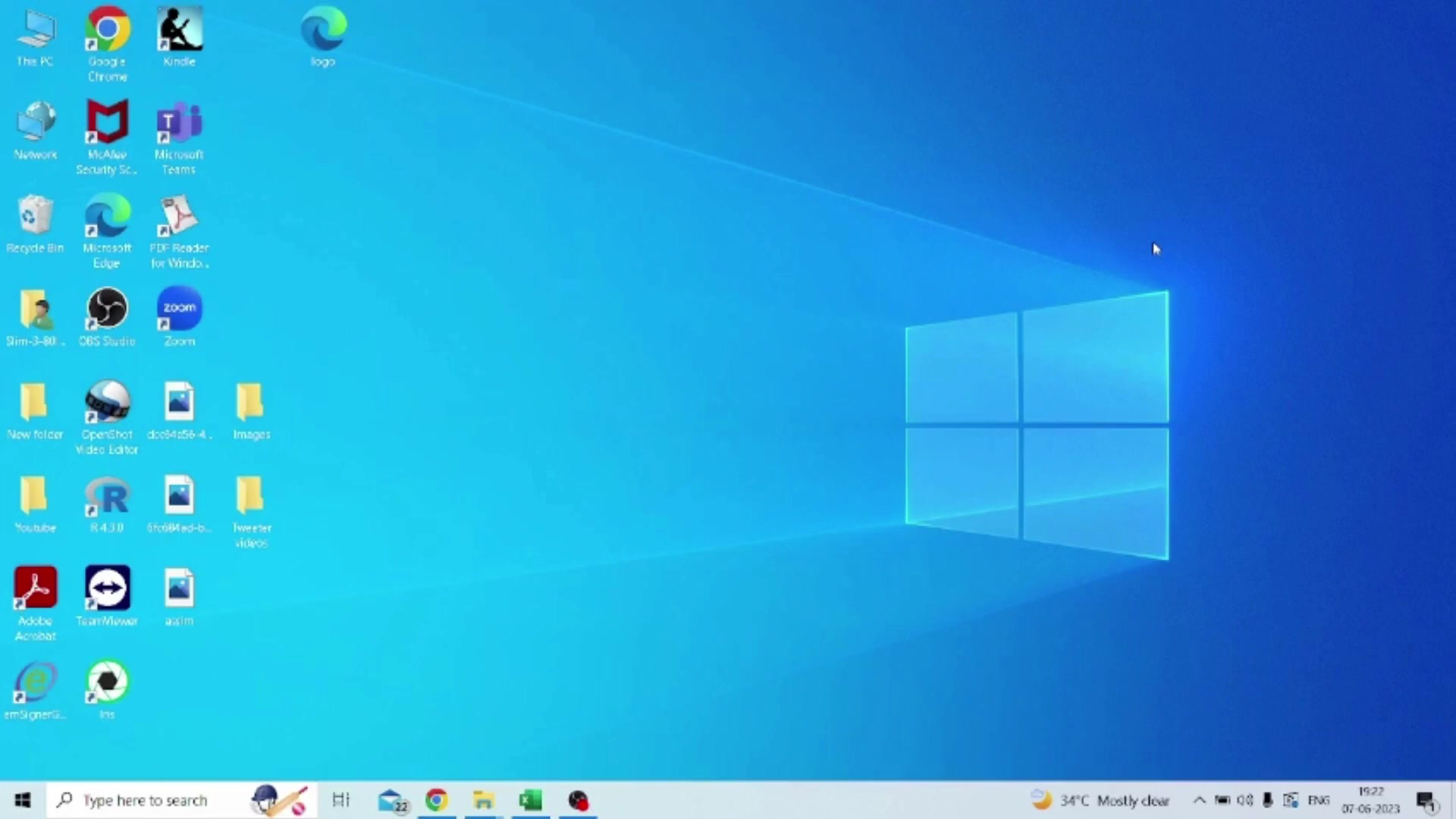
Task: Switch to Chrome in the taskbar
Action: point(436,800)
